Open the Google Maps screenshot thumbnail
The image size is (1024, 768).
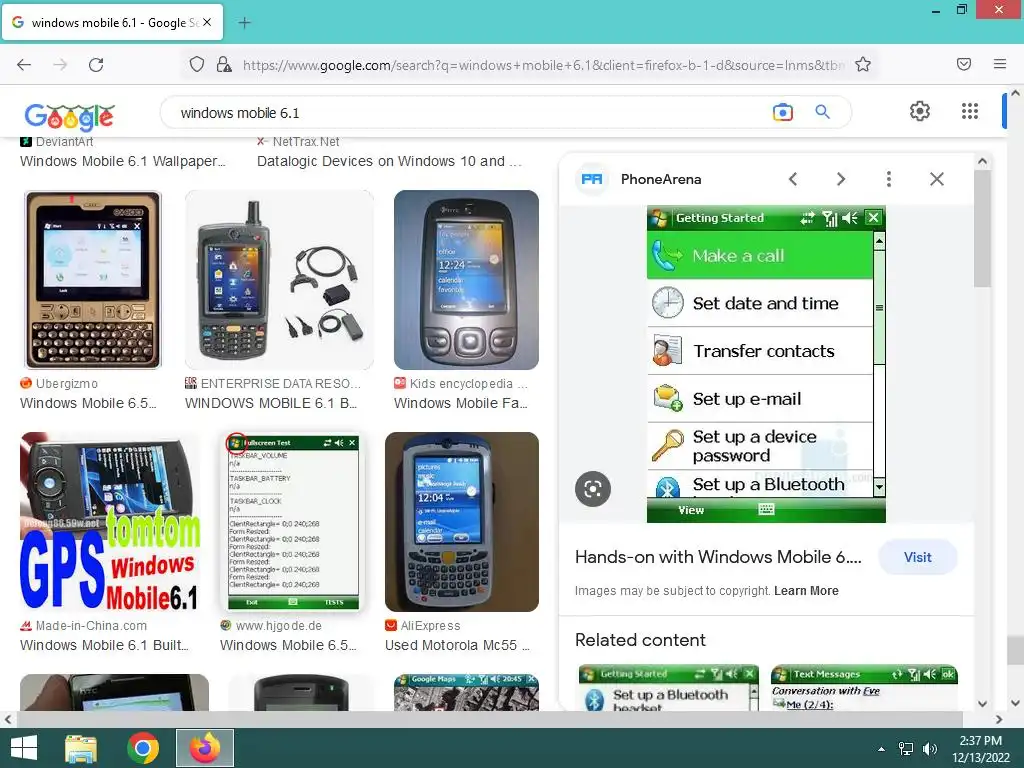coord(466,692)
